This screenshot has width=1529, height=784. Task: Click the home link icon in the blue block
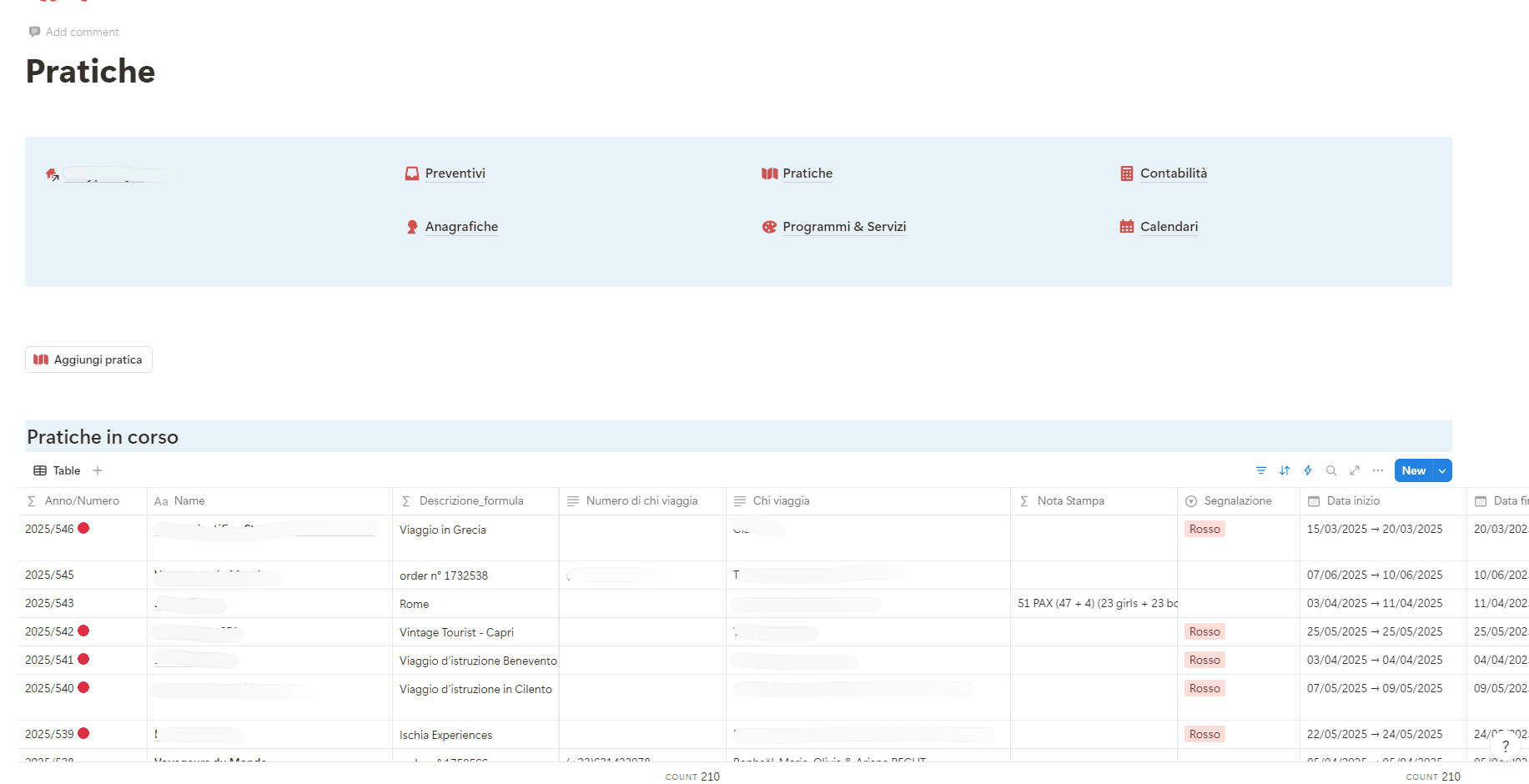(x=53, y=174)
